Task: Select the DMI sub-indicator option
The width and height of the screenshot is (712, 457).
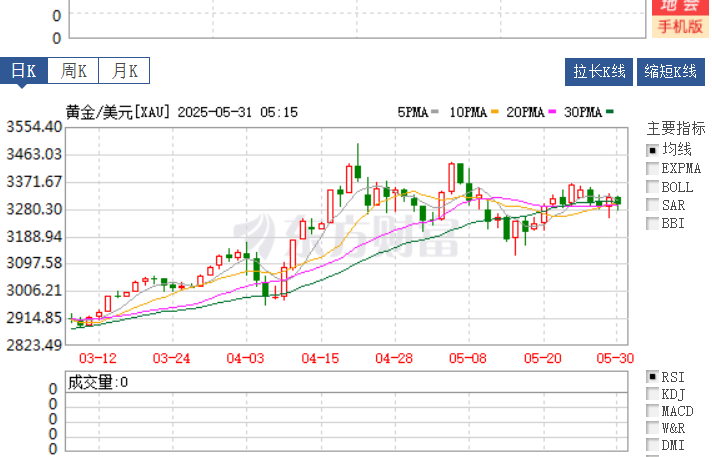Action: pos(653,444)
